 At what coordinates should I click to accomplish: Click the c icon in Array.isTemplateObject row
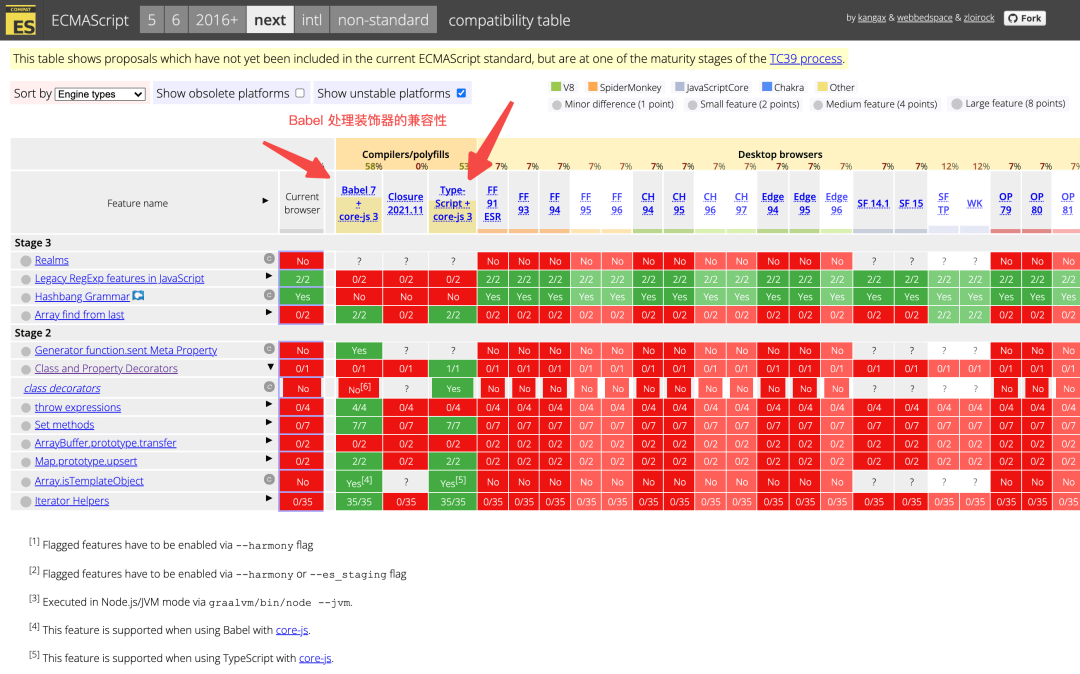(269, 479)
